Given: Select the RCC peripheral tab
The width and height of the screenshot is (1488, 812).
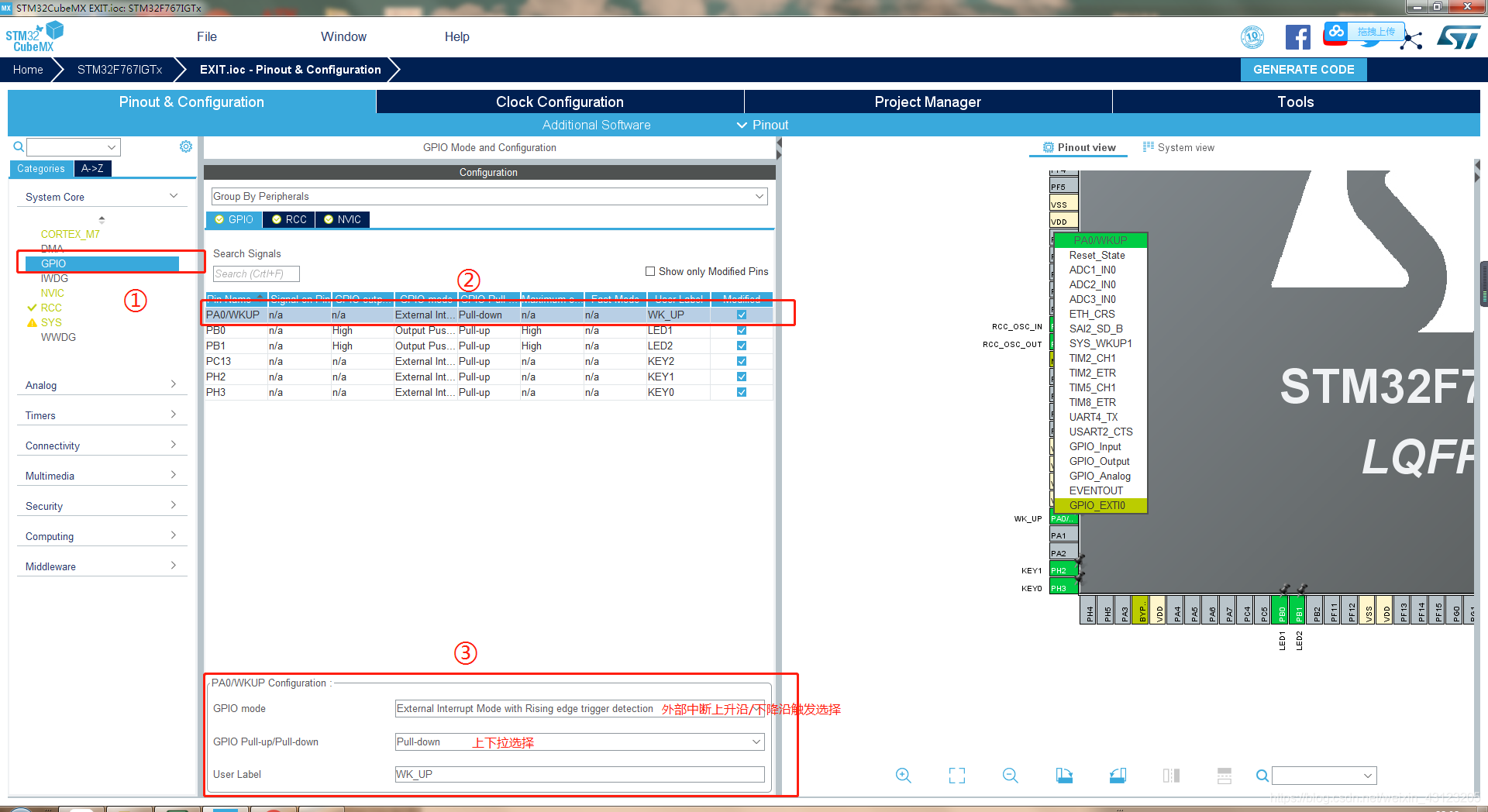Looking at the screenshot, I should point(289,219).
